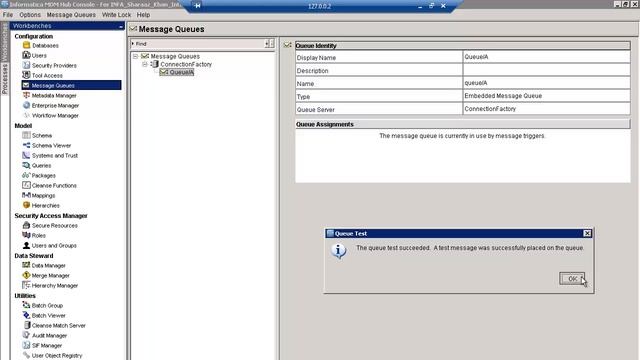Collapse the Workbenches panel header
The height and width of the screenshot is (360, 640).
pyautogui.click(x=121, y=26)
